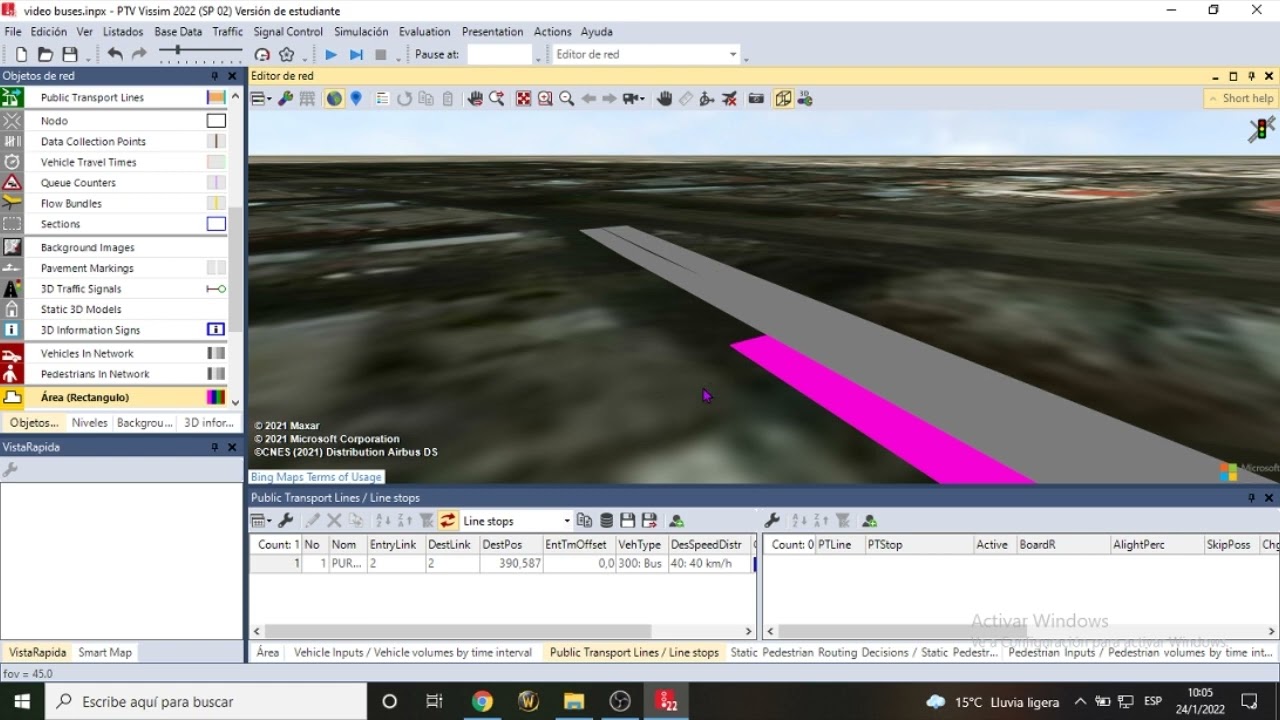Switch to Smart Map tab
1280x720 pixels.
(x=105, y=653)
